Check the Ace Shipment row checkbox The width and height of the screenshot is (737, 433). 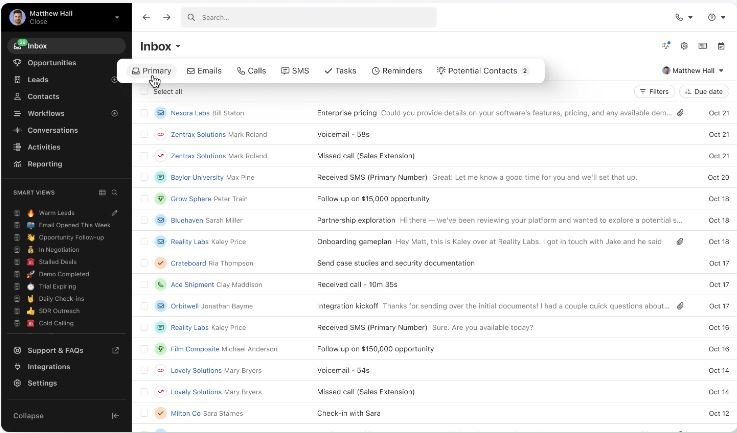pos(144,284)
